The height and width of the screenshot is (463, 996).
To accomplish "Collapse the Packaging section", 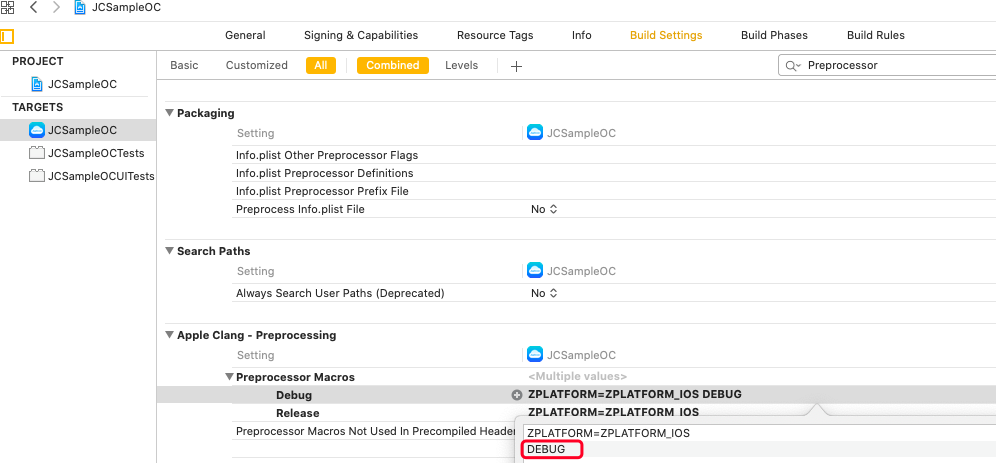I will [170, 113].
